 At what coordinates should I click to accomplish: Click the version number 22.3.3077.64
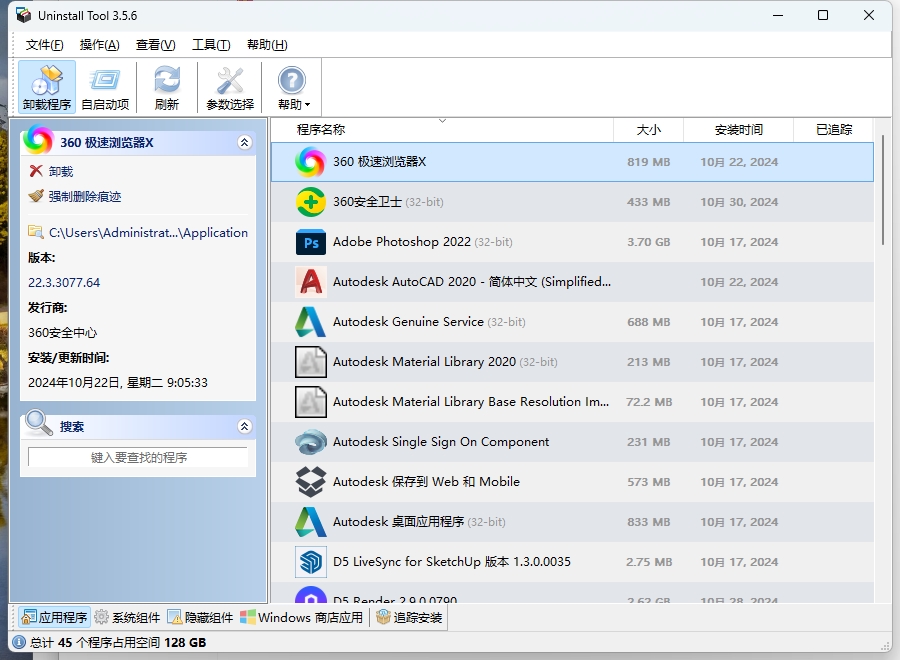pyautogui.click(x=64, y=282)
